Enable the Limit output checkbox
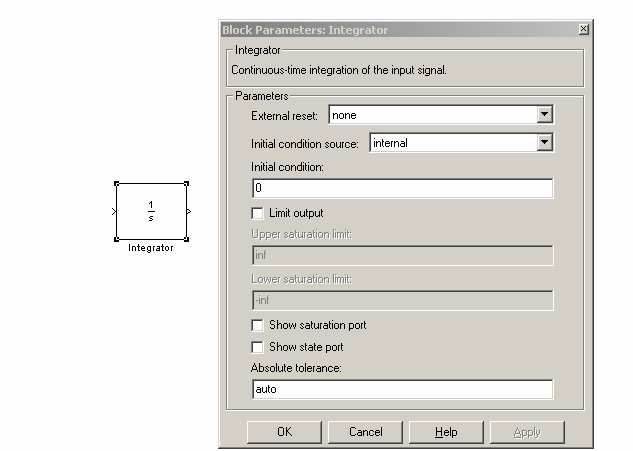Image resolution: width=633 pixels, height=451 pixels. coord(258,213)
